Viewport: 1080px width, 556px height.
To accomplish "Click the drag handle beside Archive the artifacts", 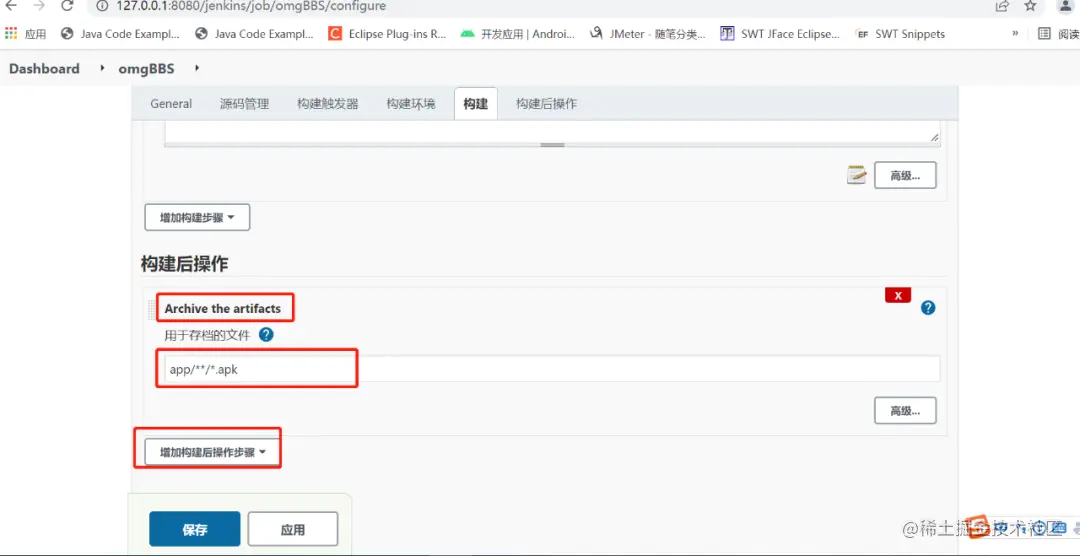I will click(x=152, y=309).
